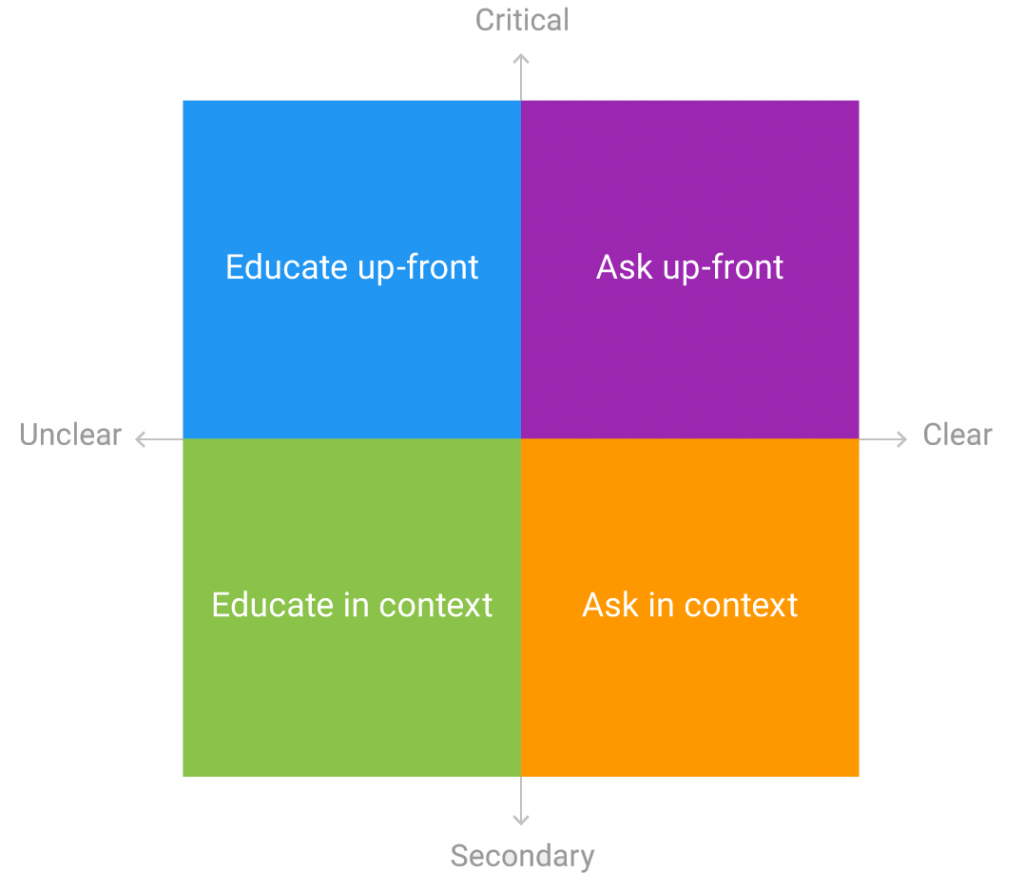The height and width of the screenshot is (873, 1024).
Task: Click the upward arrow below Critical
Action: [x=520, y=76]
